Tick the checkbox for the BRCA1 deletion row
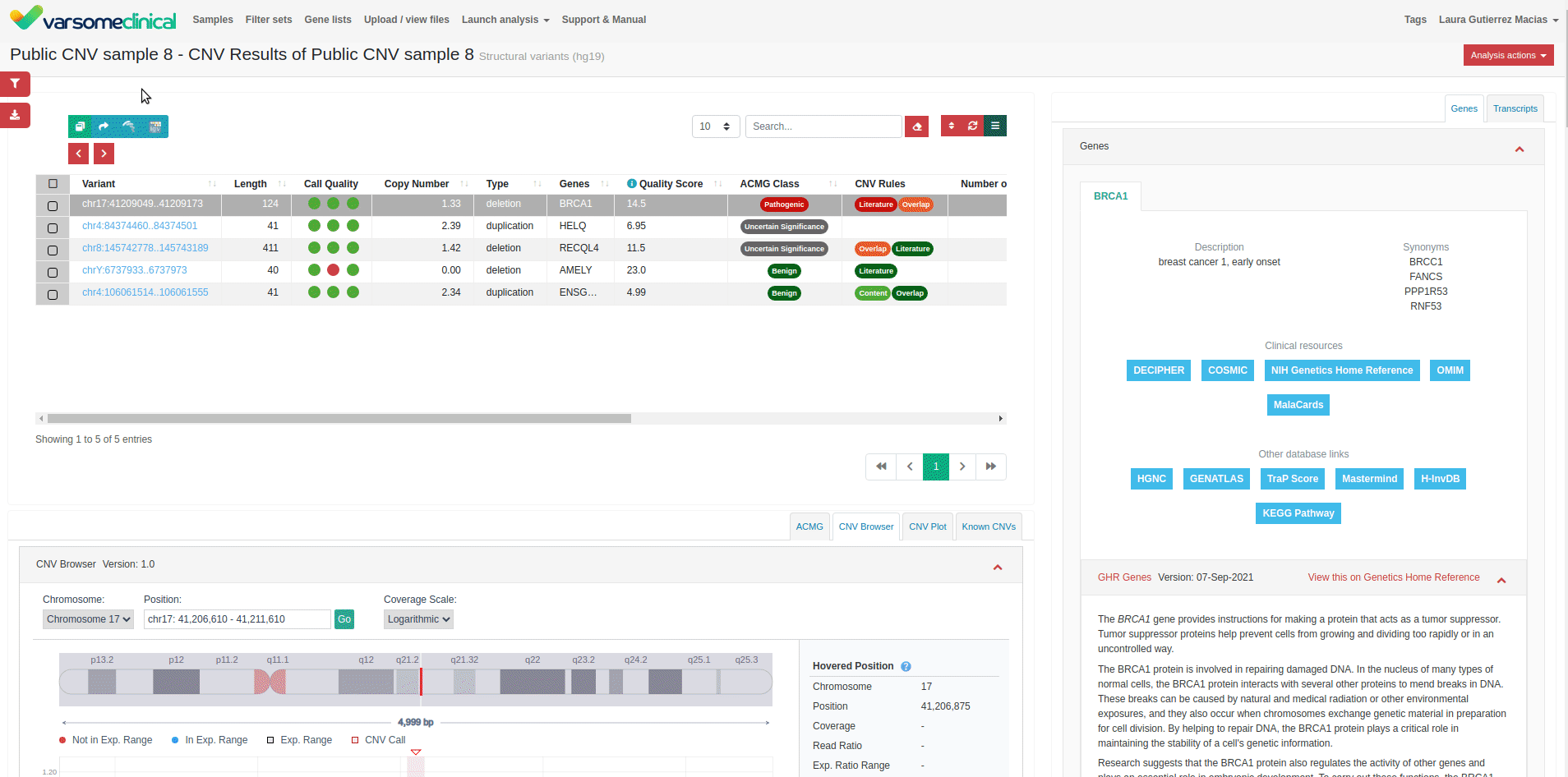The height and width of the screenshot is (777, 1568). (x=53, y=205)
